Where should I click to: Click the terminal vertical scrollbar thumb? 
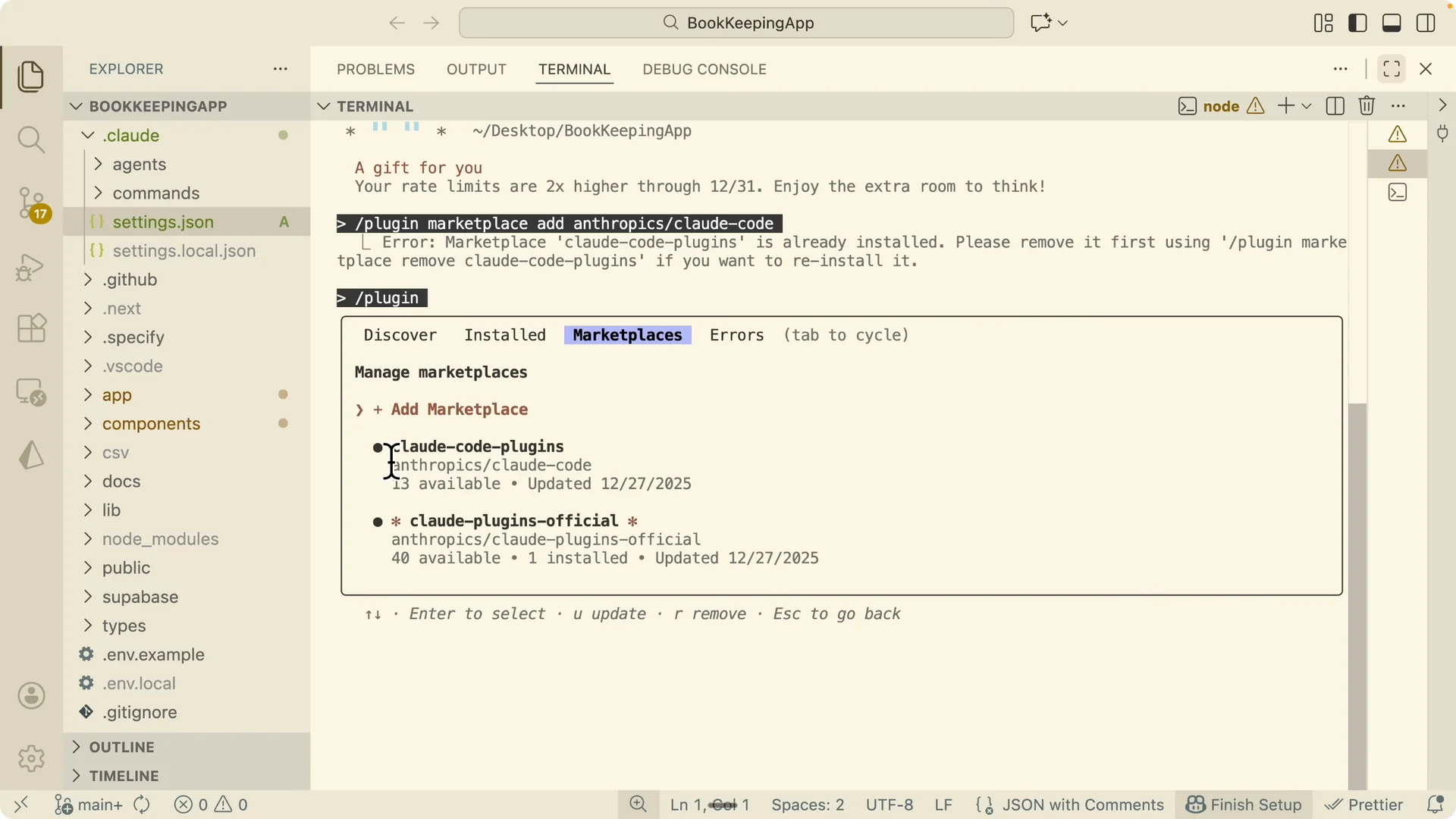(x=1357, y=596)
